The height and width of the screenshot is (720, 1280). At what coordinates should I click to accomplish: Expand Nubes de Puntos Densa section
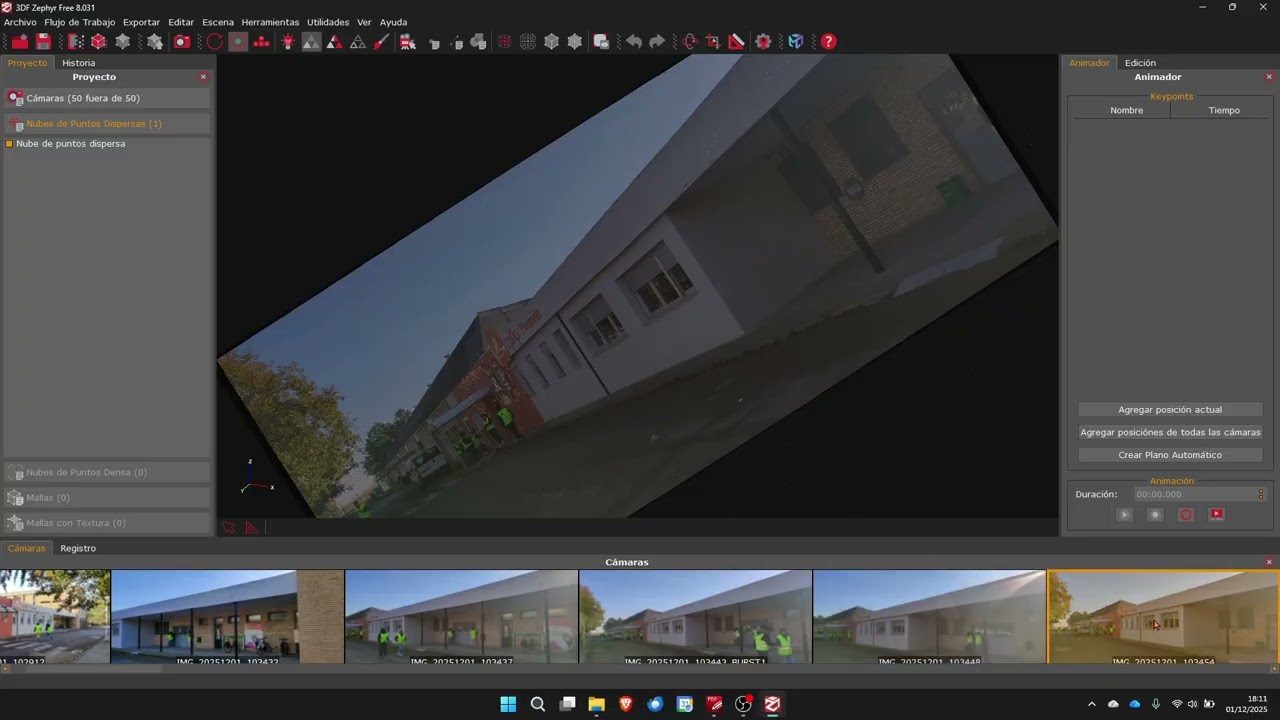(107, 472)
